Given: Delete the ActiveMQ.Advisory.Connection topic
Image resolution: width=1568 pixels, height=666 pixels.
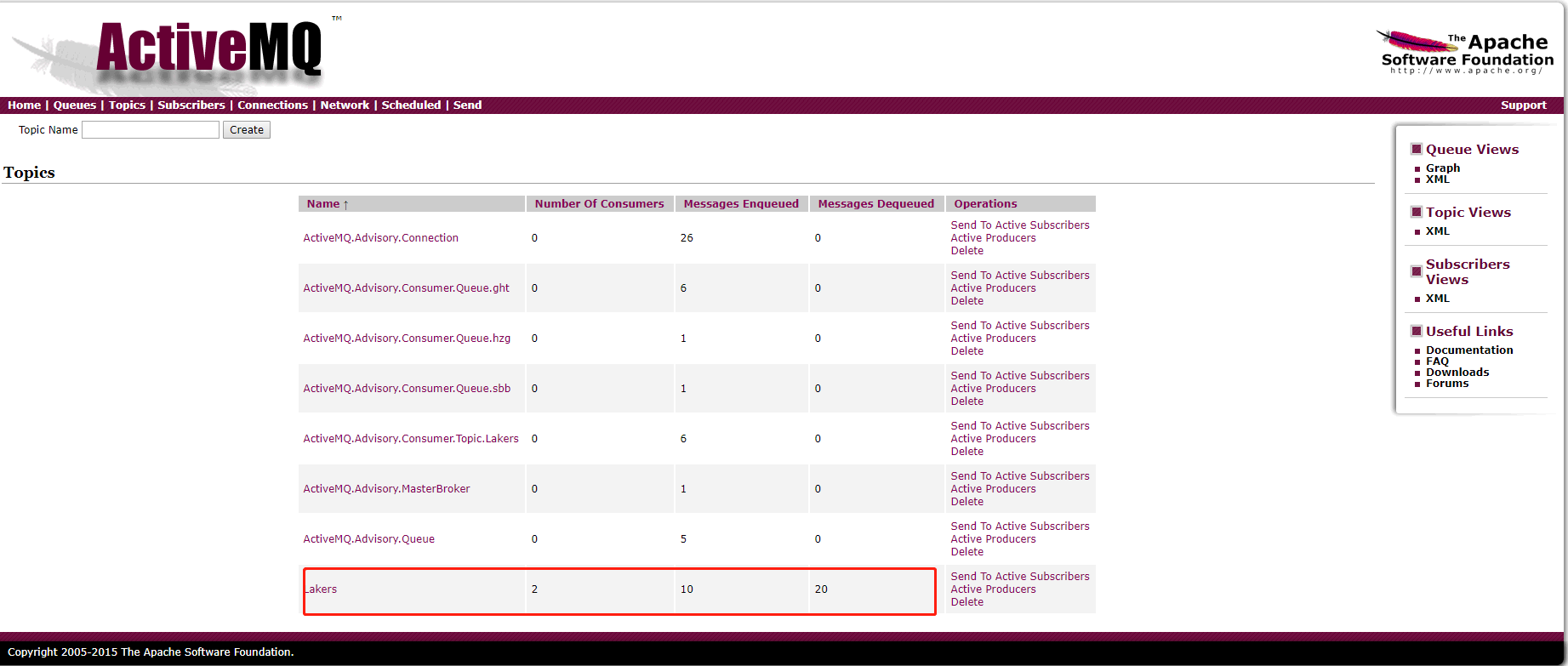Looking at the screenshot, I should click(967, 251).
